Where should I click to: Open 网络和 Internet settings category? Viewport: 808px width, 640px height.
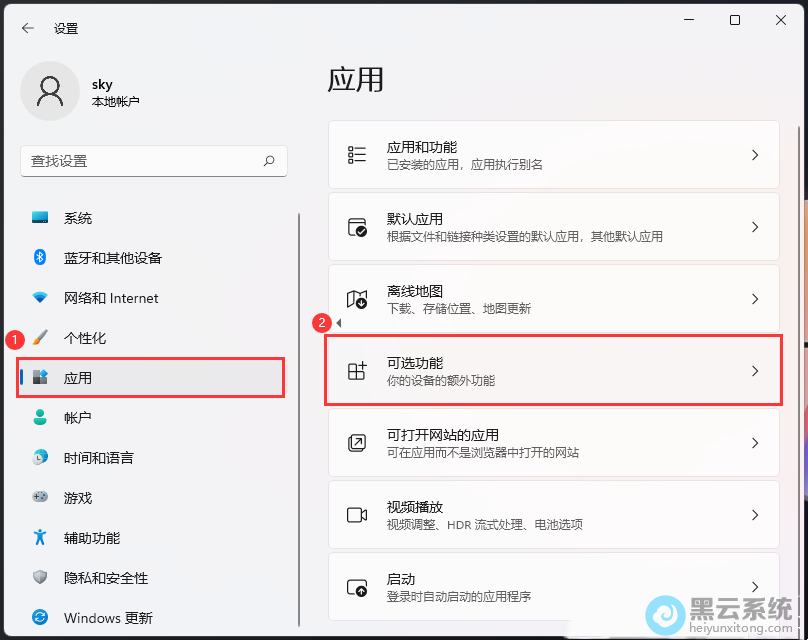(111, 298)
